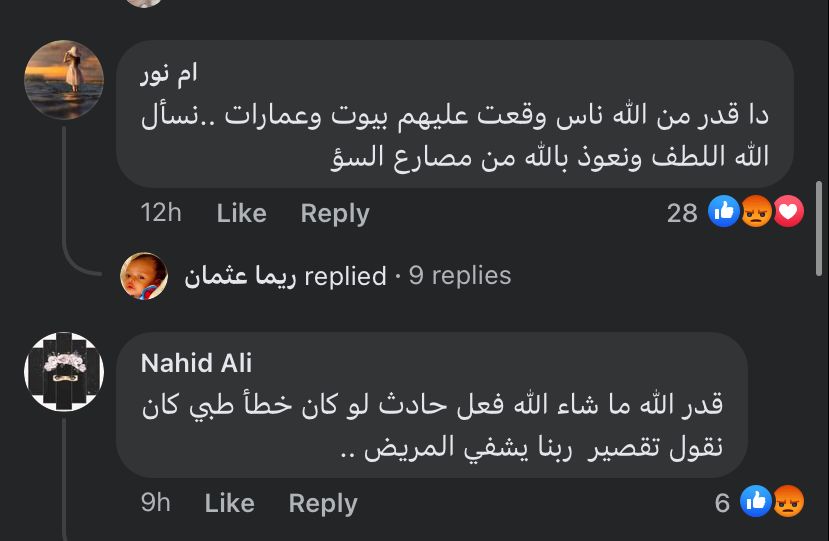This screenshot has width=829, height=541.
Task: Open the ام نور profile name link
Action: pyautogui.click(x=169, y=73)
